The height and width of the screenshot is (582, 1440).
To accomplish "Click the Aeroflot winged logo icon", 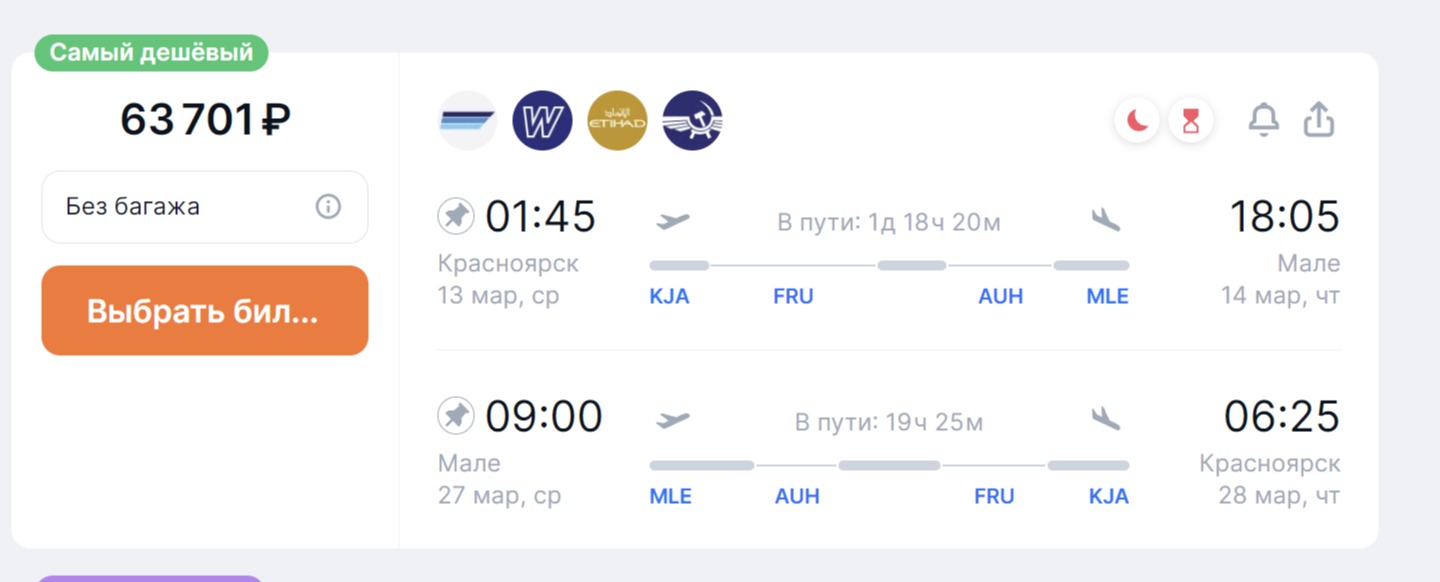I will (x=692, y=121).
